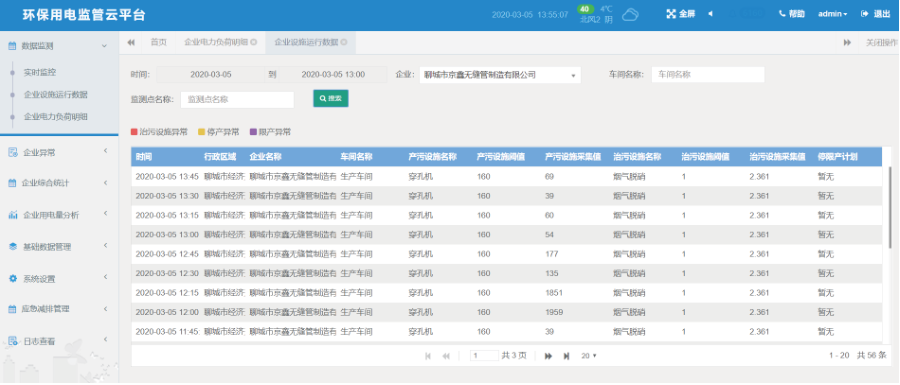Click the tabs scroll-left double arrow
The height and width of the screenshot is (385, 900).
(x=131, y=42)
